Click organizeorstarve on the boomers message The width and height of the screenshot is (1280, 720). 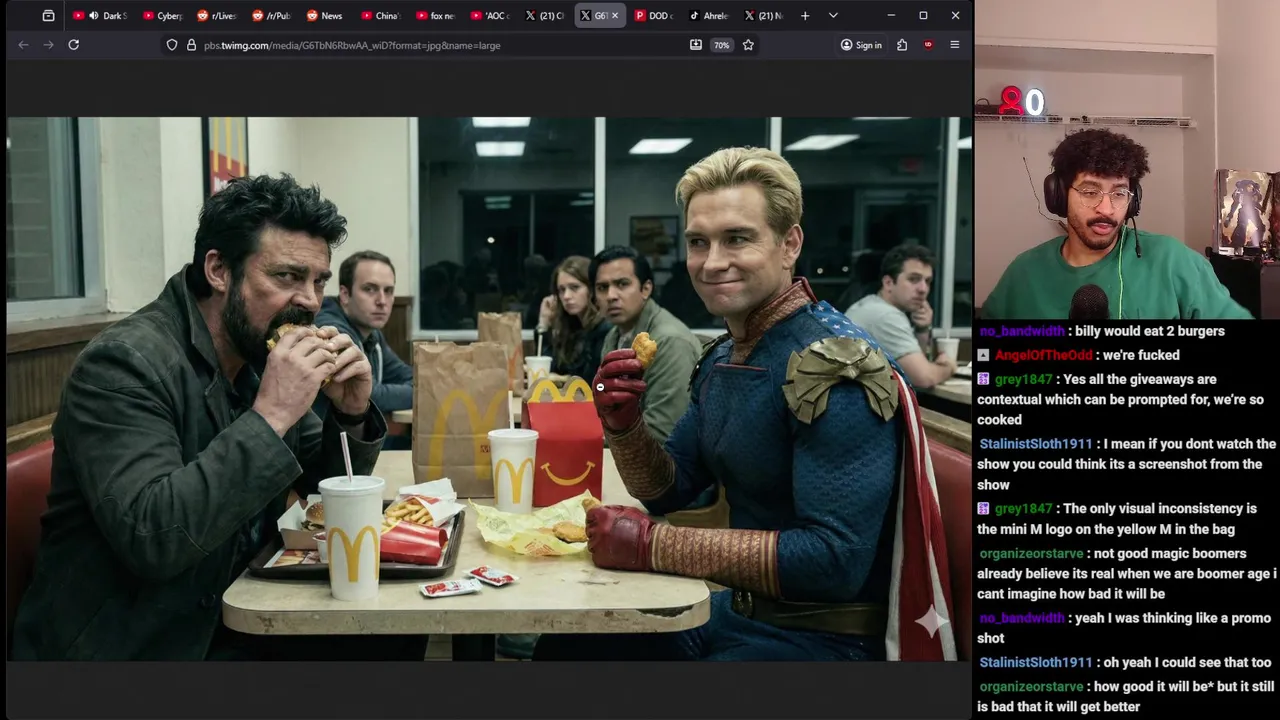[1031, 554]
